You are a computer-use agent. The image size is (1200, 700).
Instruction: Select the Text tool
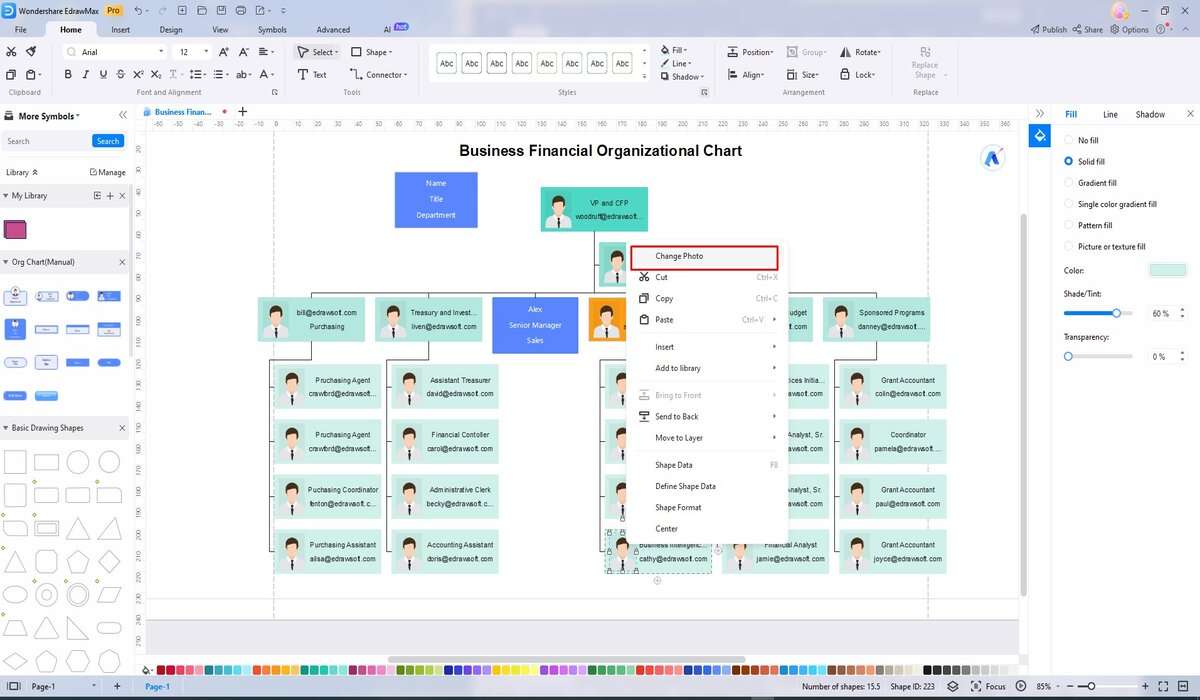click(313, 75)
